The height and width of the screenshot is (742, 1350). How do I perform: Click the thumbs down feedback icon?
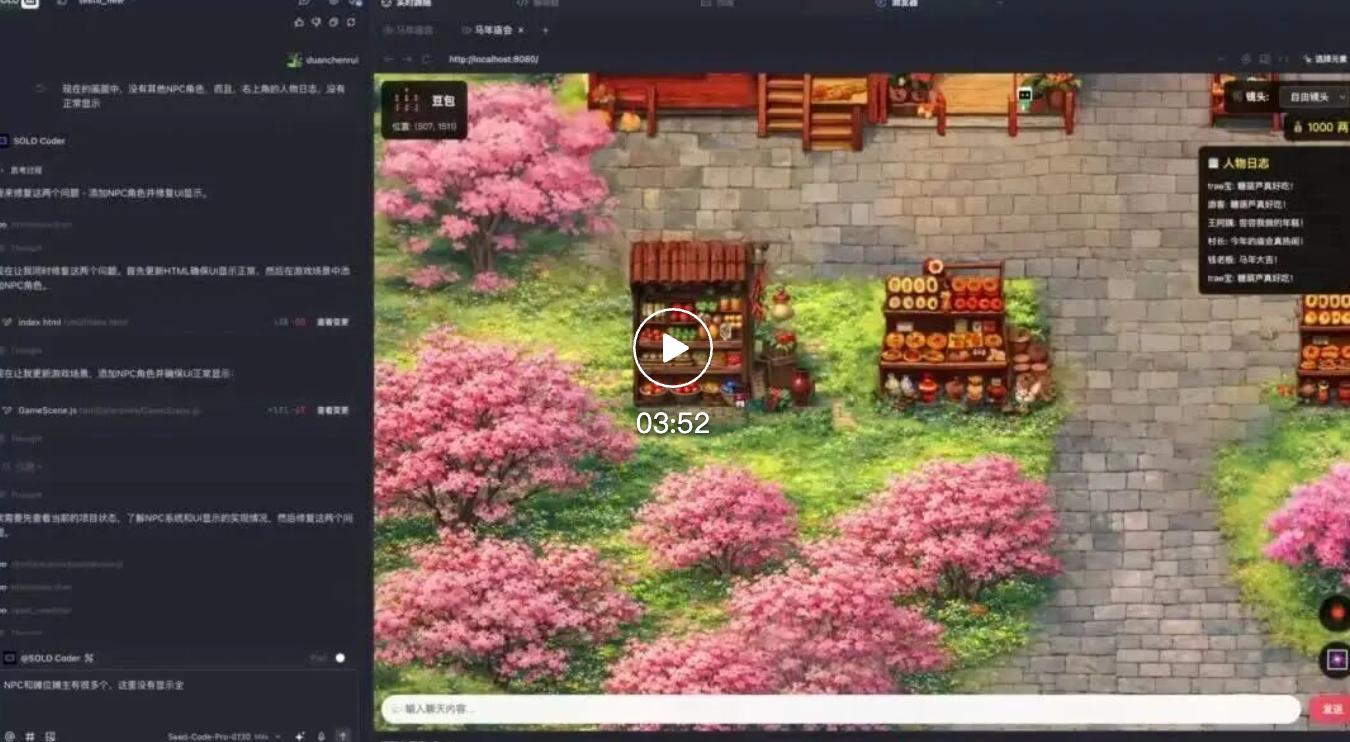point(316,22)
